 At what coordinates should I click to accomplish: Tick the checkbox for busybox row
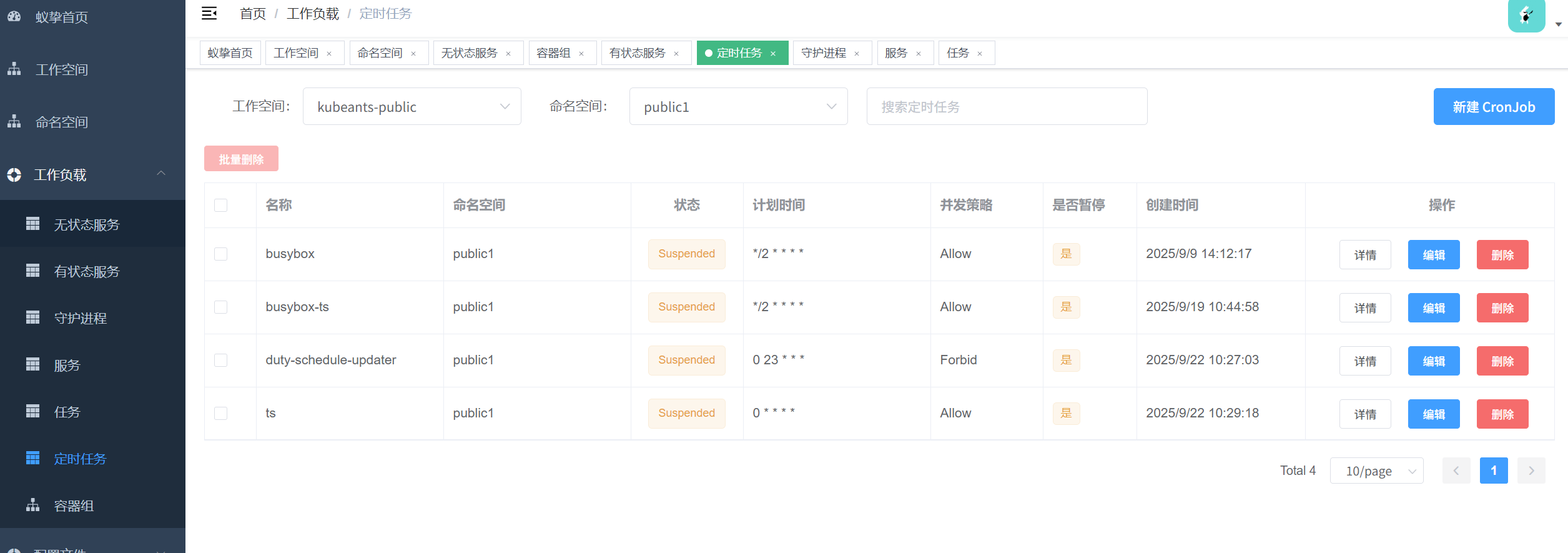[221, 254]
